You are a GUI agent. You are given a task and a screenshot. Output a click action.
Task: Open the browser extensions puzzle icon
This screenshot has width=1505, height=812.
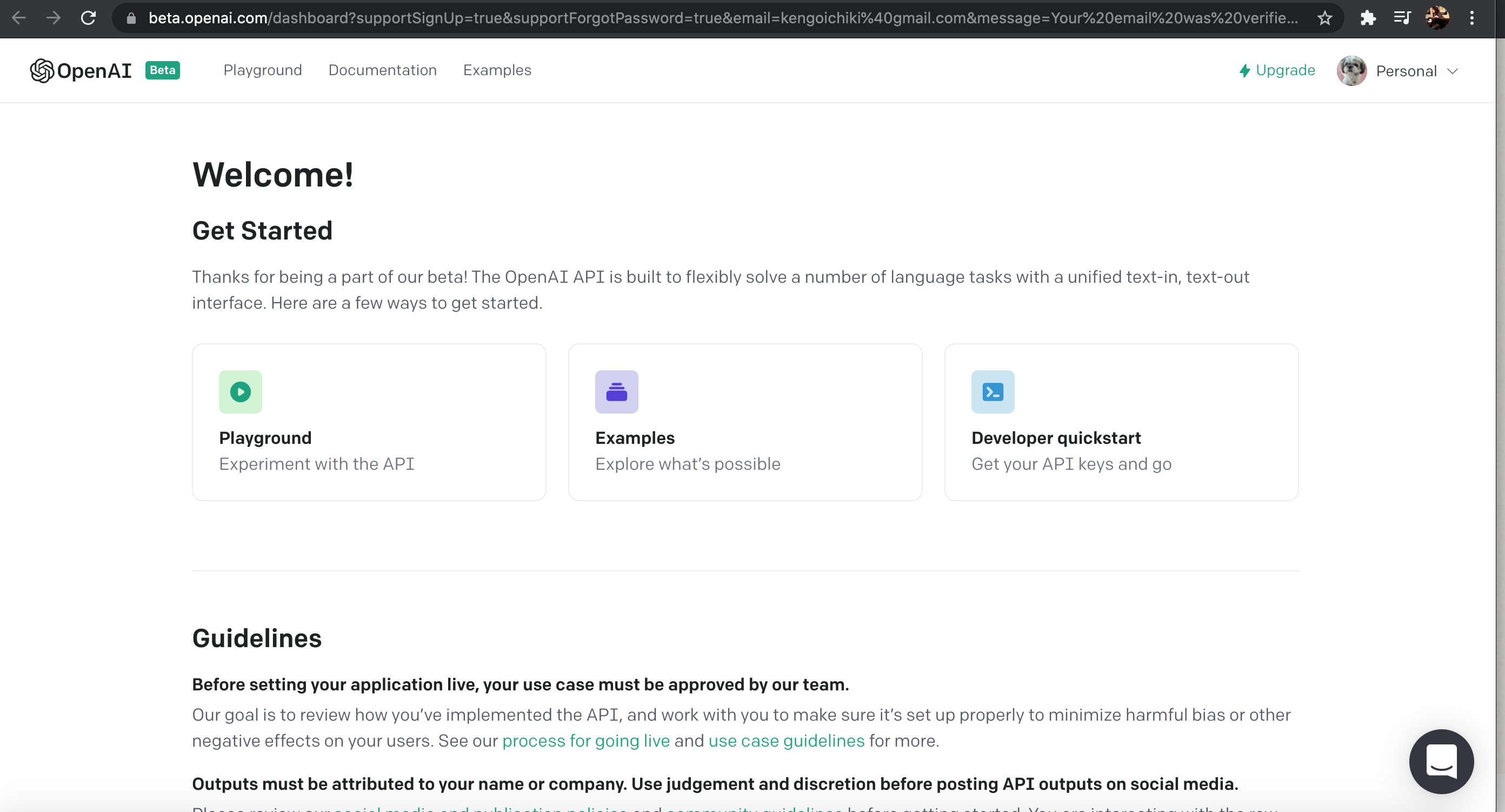pos(1367,18)
